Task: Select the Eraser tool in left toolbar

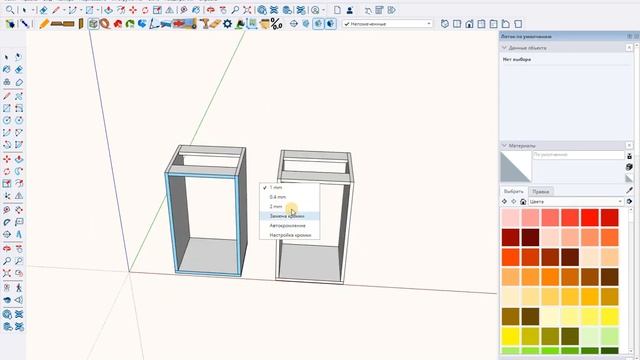Action: [x=19, y=70]
